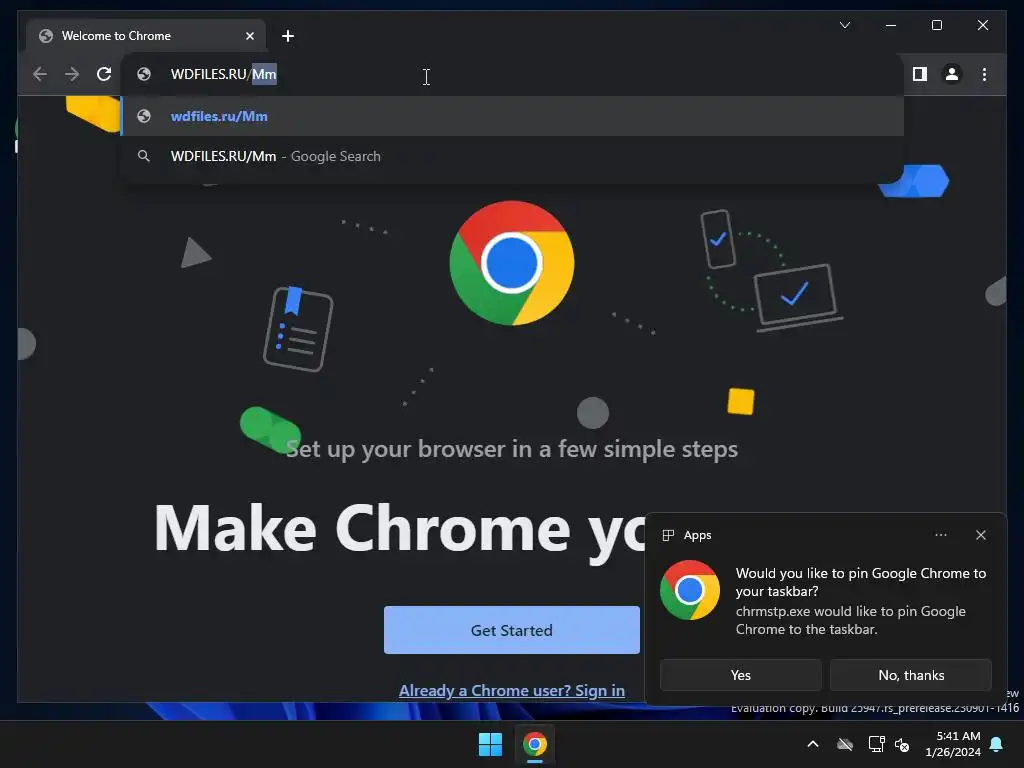Open a new tab with the plus button

[x=288, y=36]
